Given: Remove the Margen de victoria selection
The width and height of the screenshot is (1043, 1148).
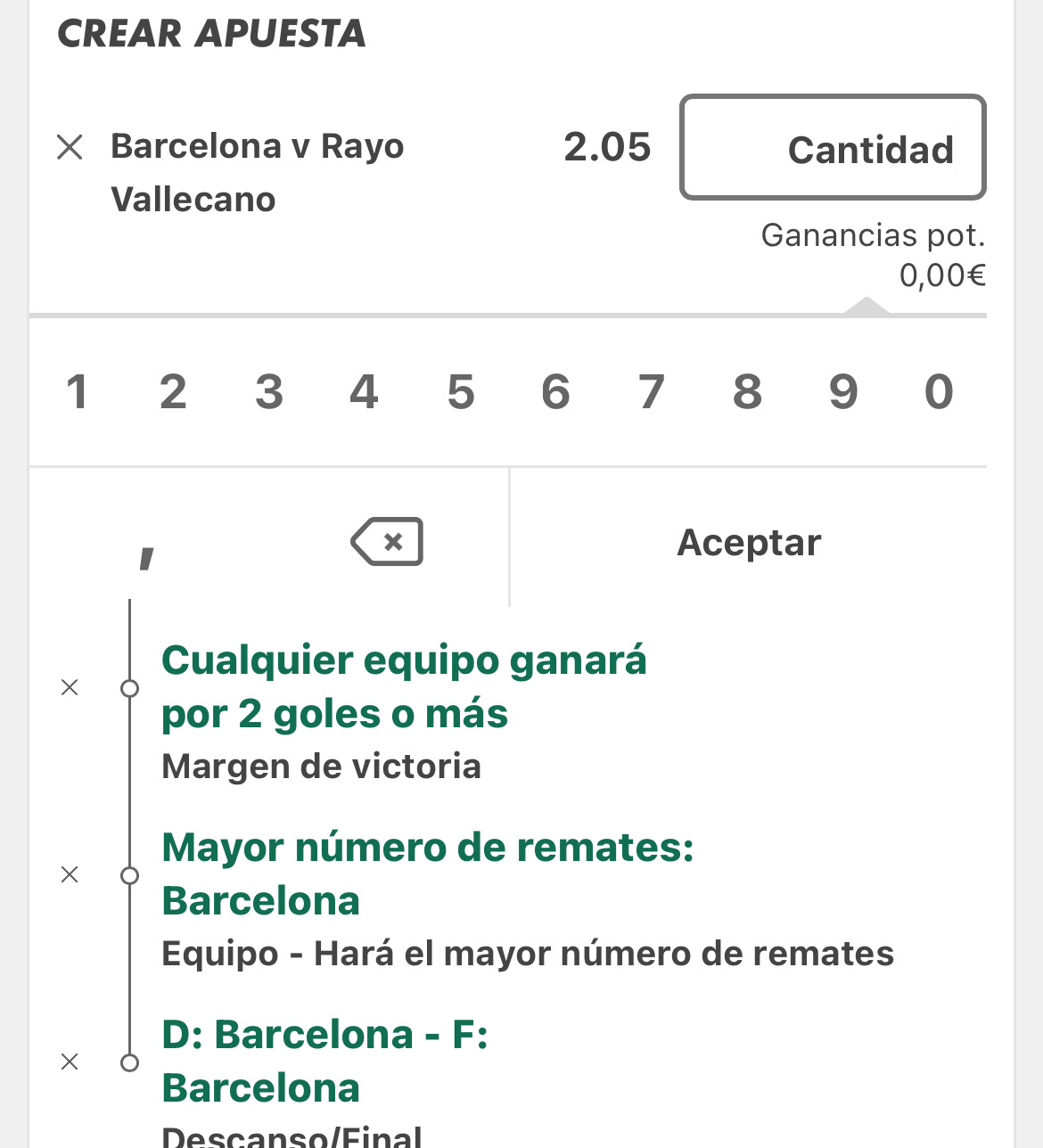Looking at the screenshot, I should 70,687.
